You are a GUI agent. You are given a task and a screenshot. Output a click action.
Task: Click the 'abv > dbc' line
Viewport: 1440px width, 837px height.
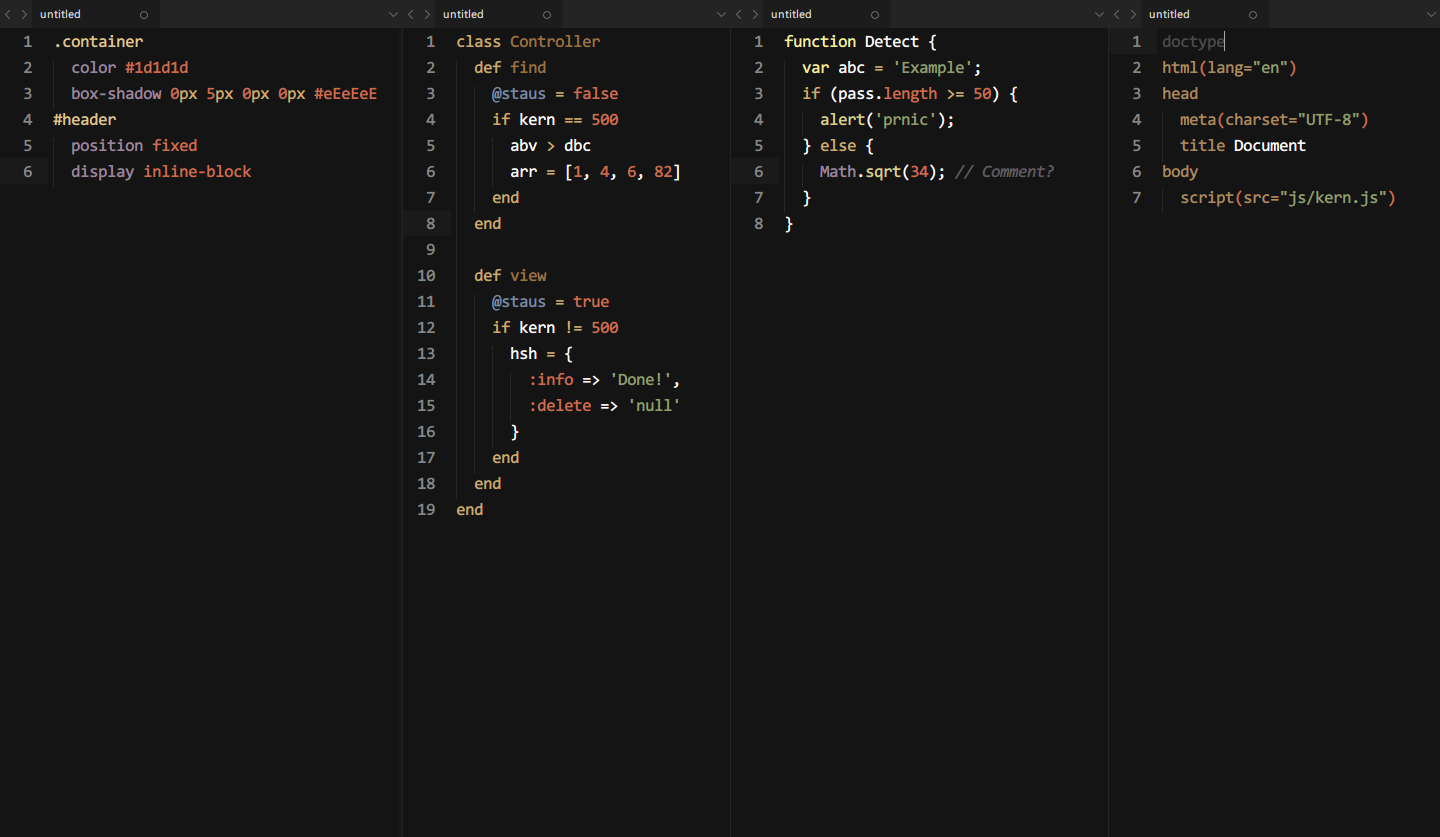pos(550,146)
